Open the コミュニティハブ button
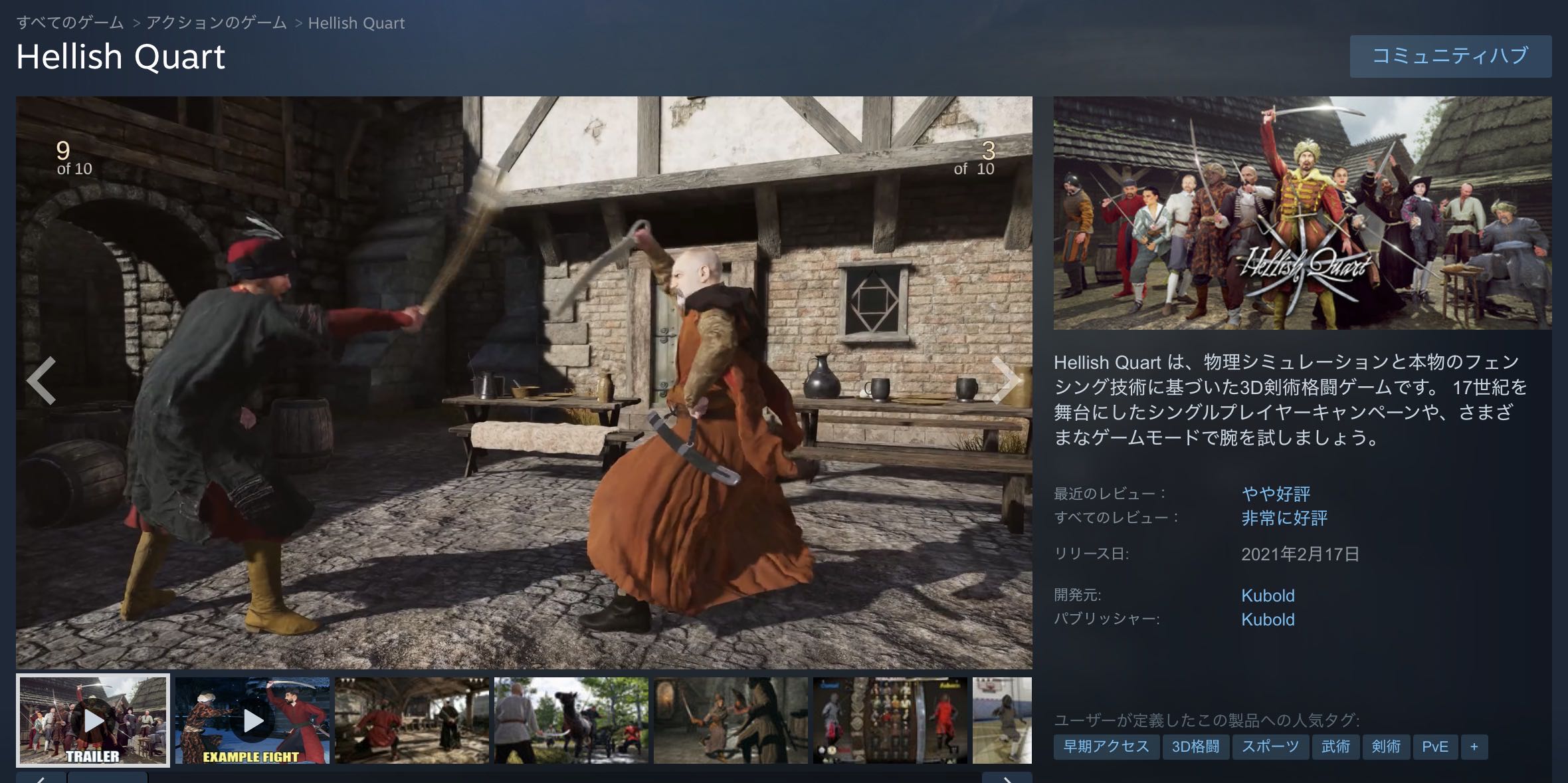Screen dimensions: 1568x783 click(x=1450, y=56)
